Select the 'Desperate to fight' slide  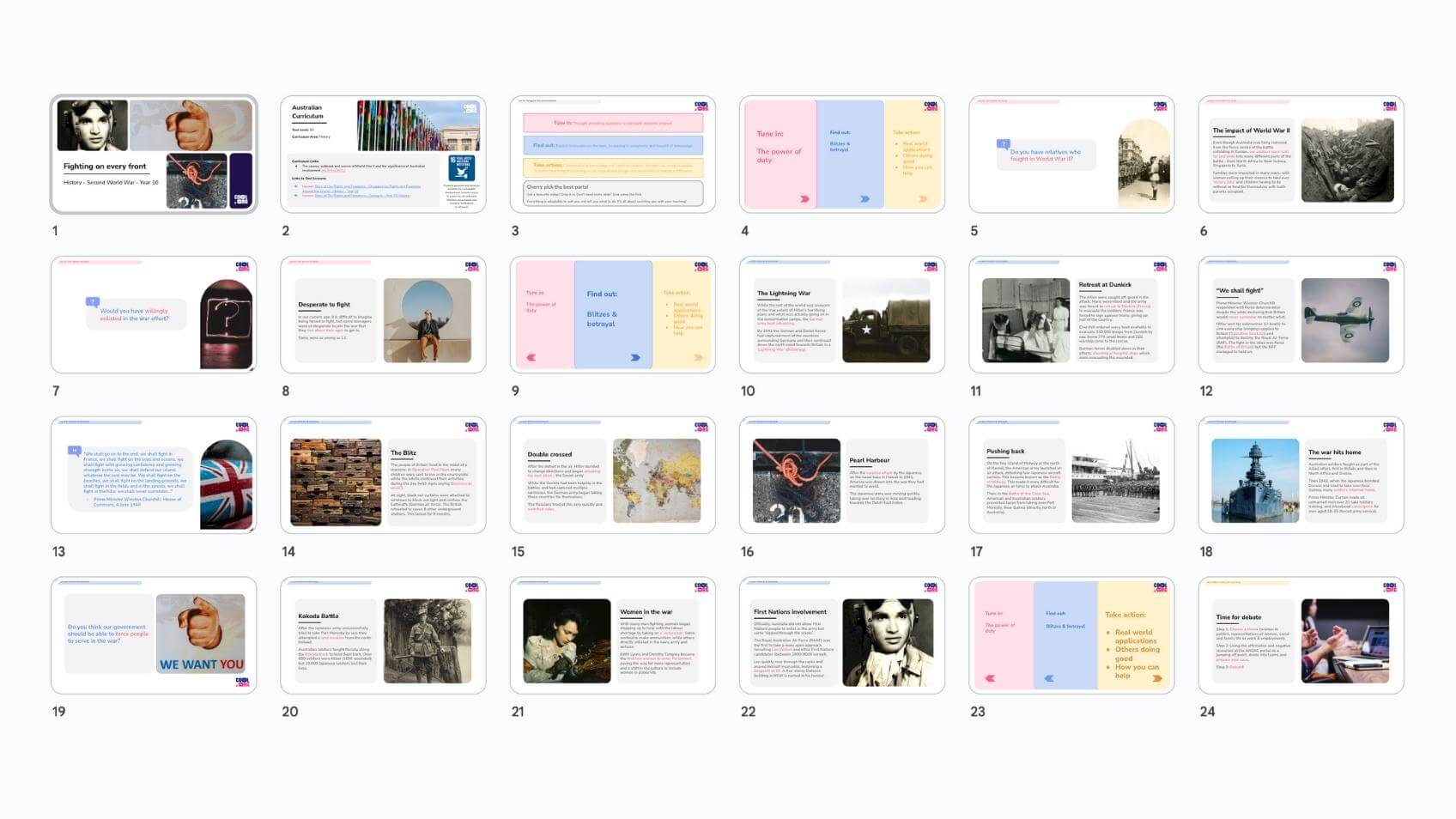click(383, 314)
